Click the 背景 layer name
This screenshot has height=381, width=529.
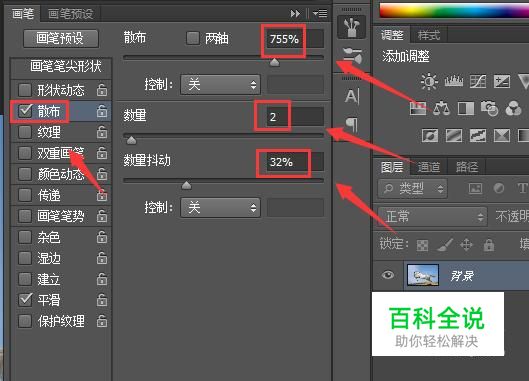(x=462, y=276)
